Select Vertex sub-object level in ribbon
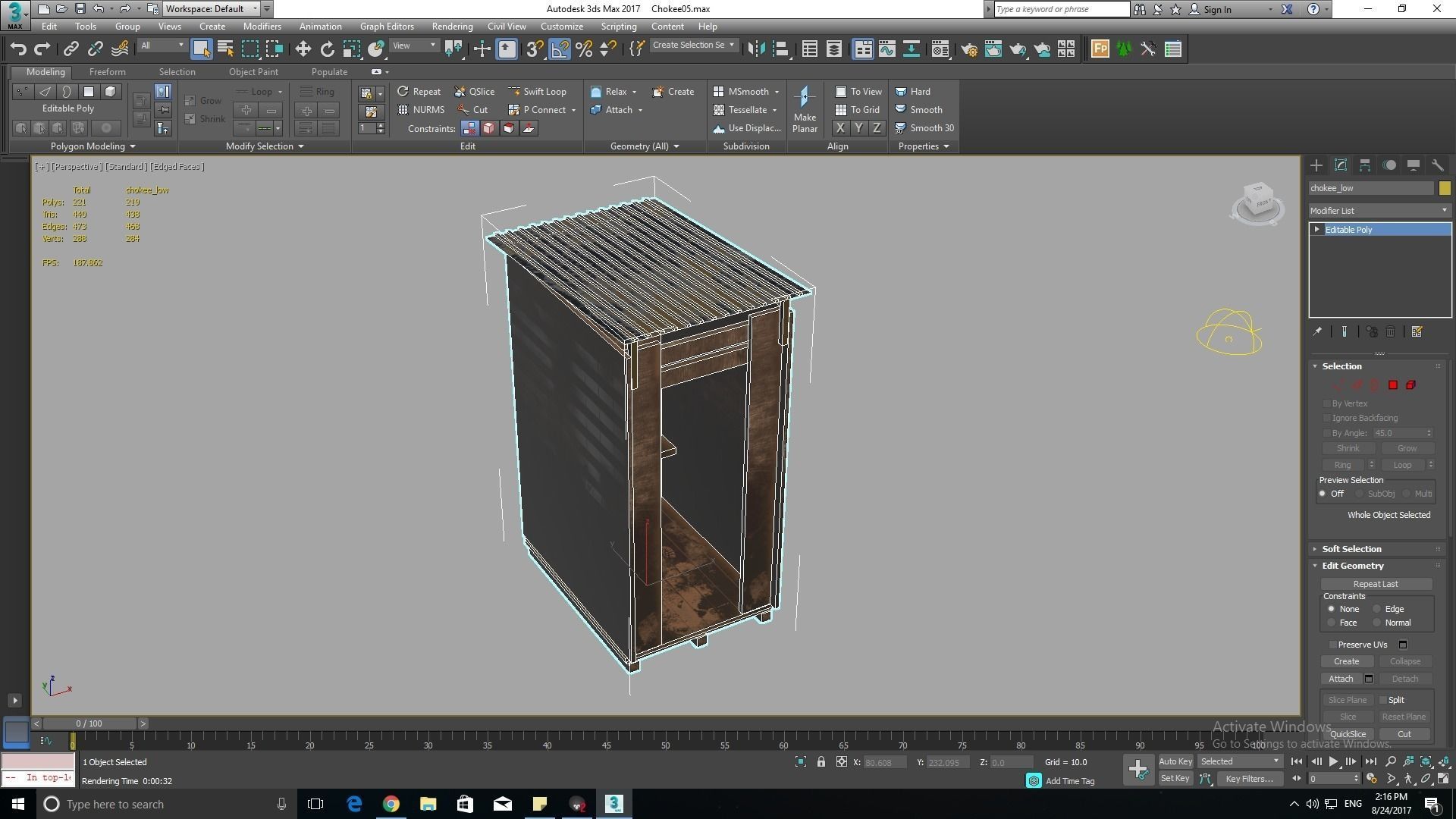This screenshot has width=1456, height=819. pos(23,92)
